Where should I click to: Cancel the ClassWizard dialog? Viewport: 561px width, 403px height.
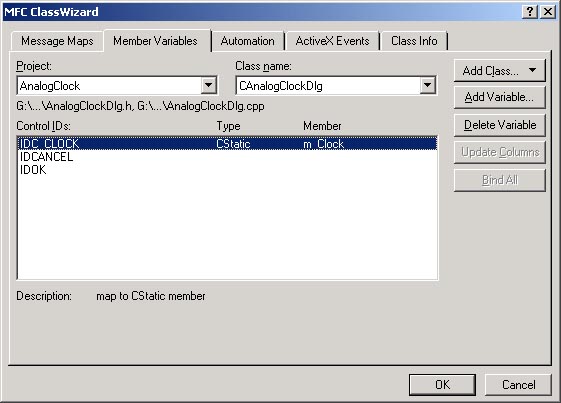[x=518, y=385]
